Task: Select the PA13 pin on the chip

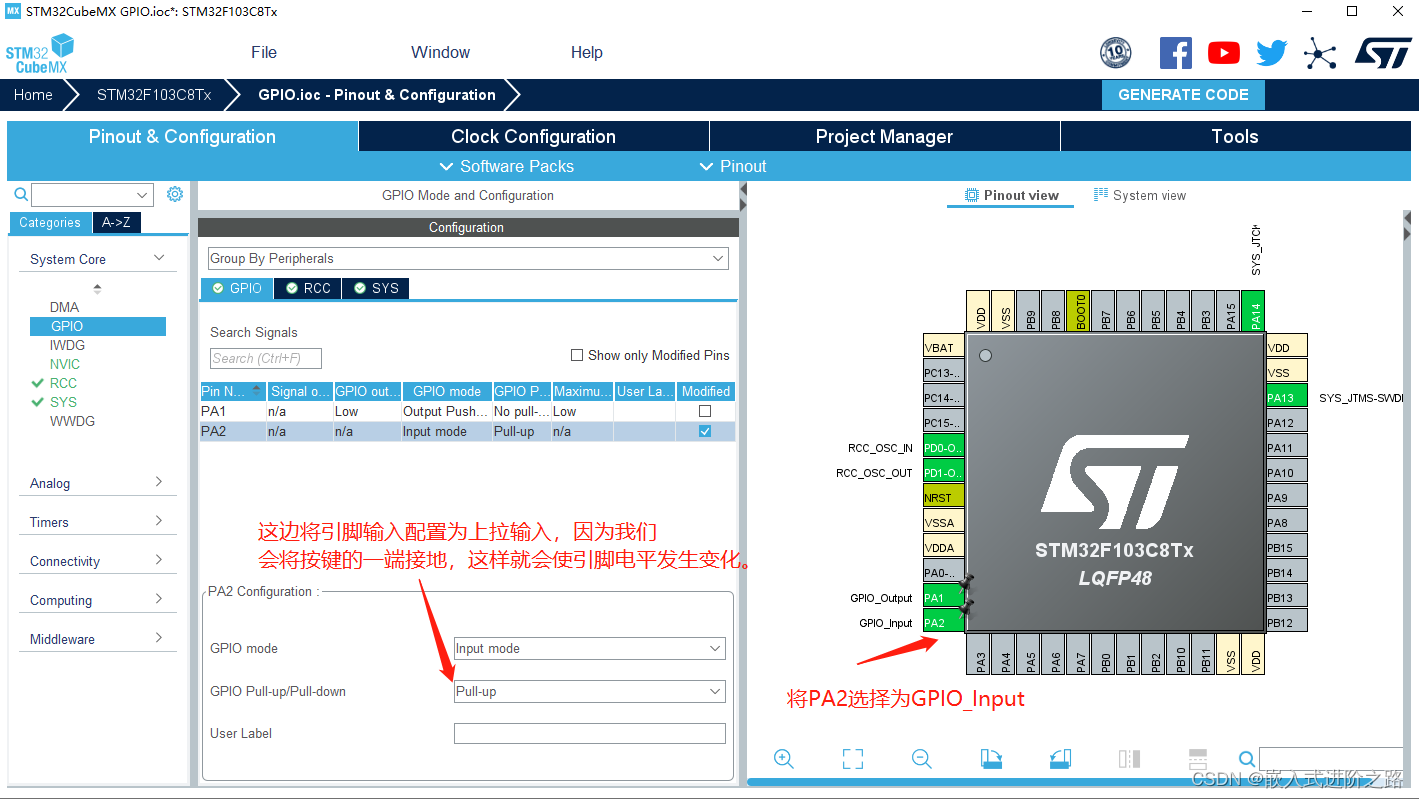Action: 1286,398
